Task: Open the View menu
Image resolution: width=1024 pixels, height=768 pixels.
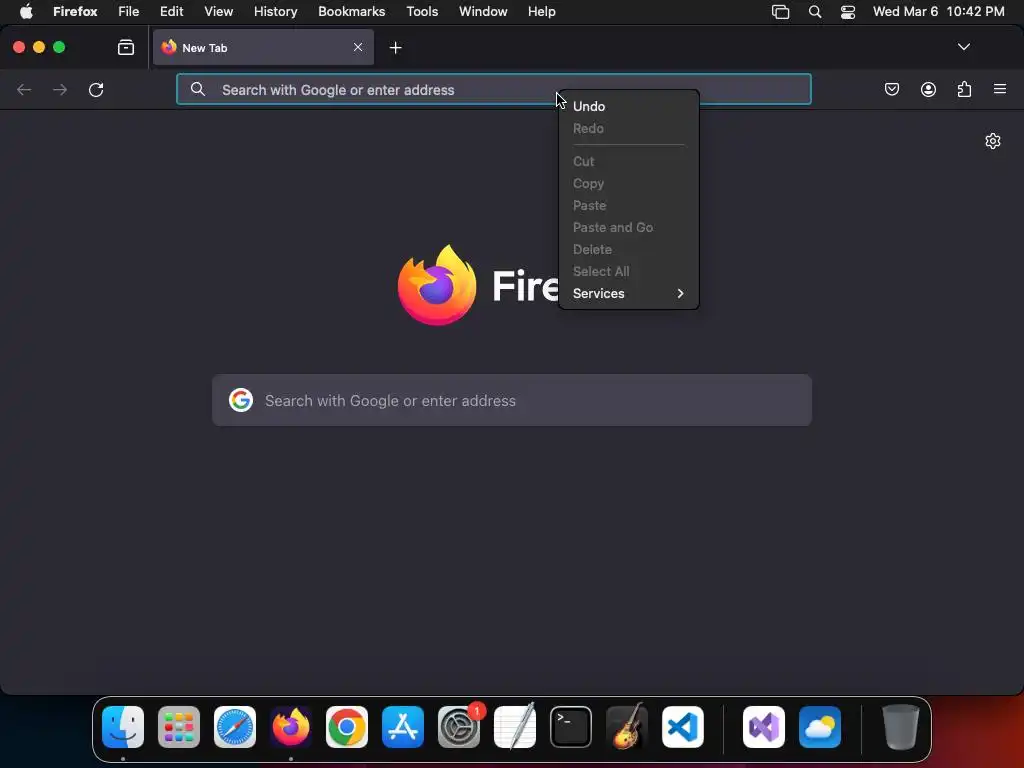Action: 218,12
